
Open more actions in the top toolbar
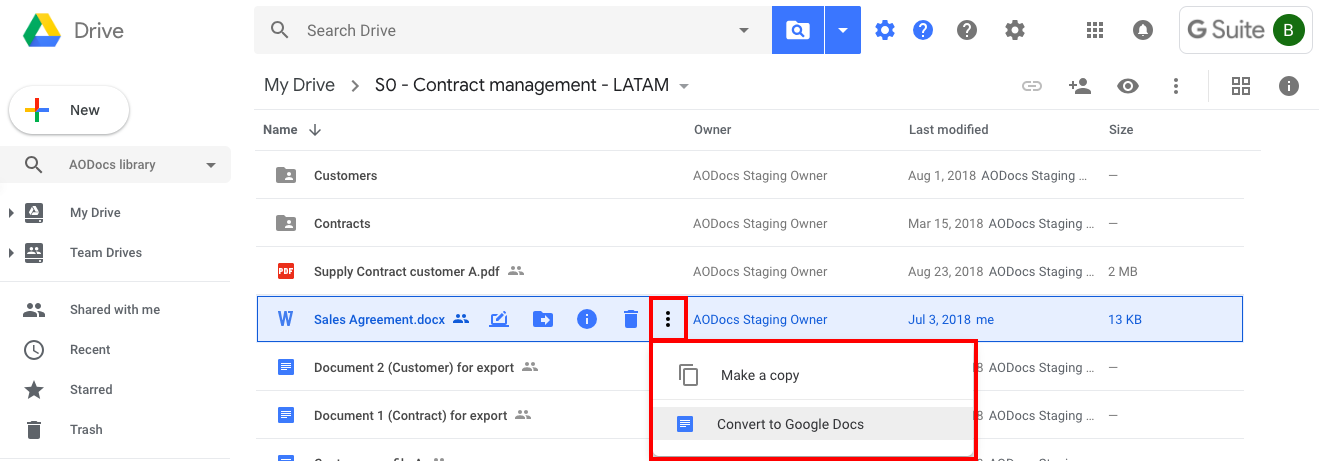click(1176, 86)
